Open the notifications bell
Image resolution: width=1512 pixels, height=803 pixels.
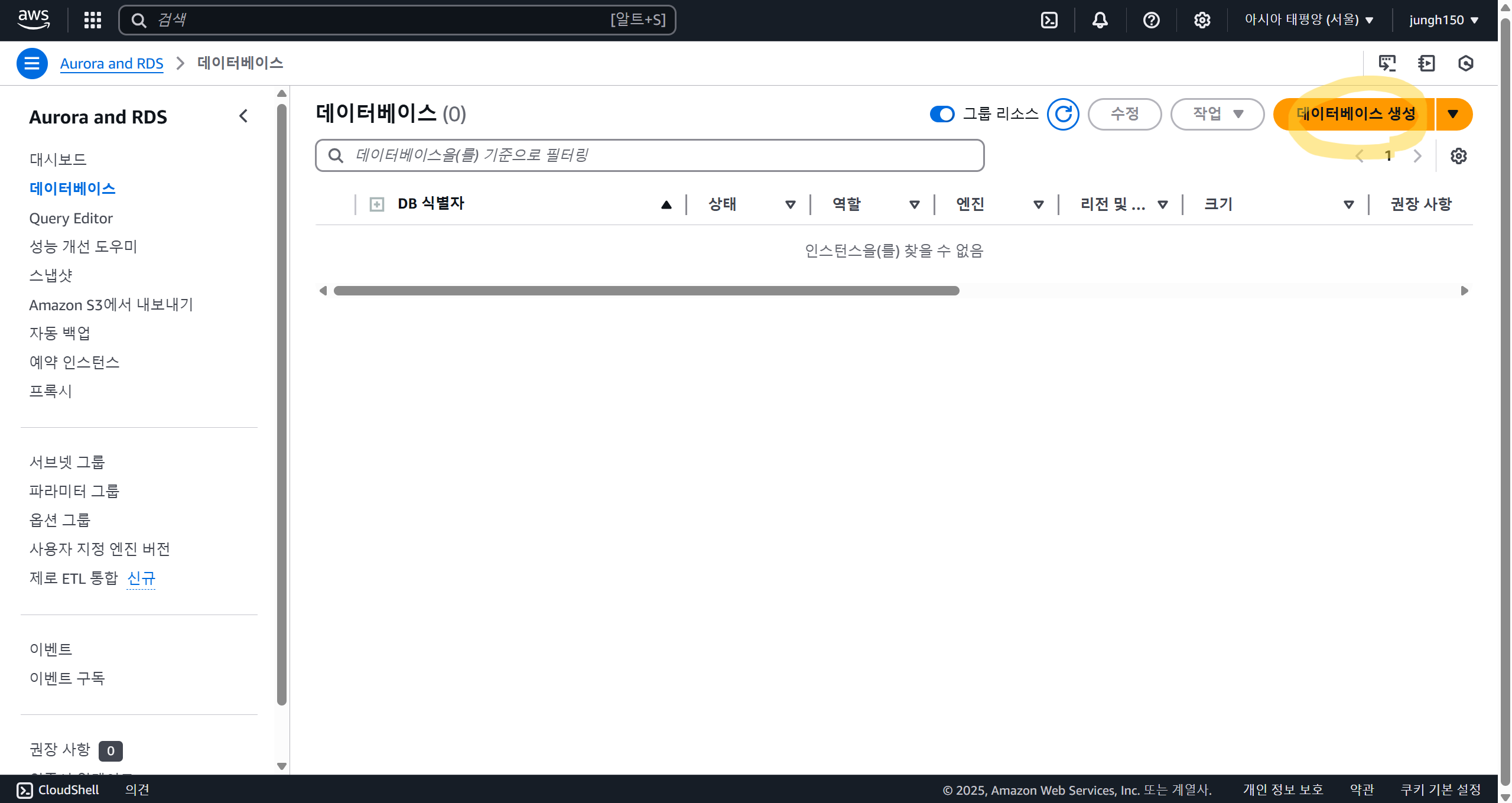[x=1100, y=20]
